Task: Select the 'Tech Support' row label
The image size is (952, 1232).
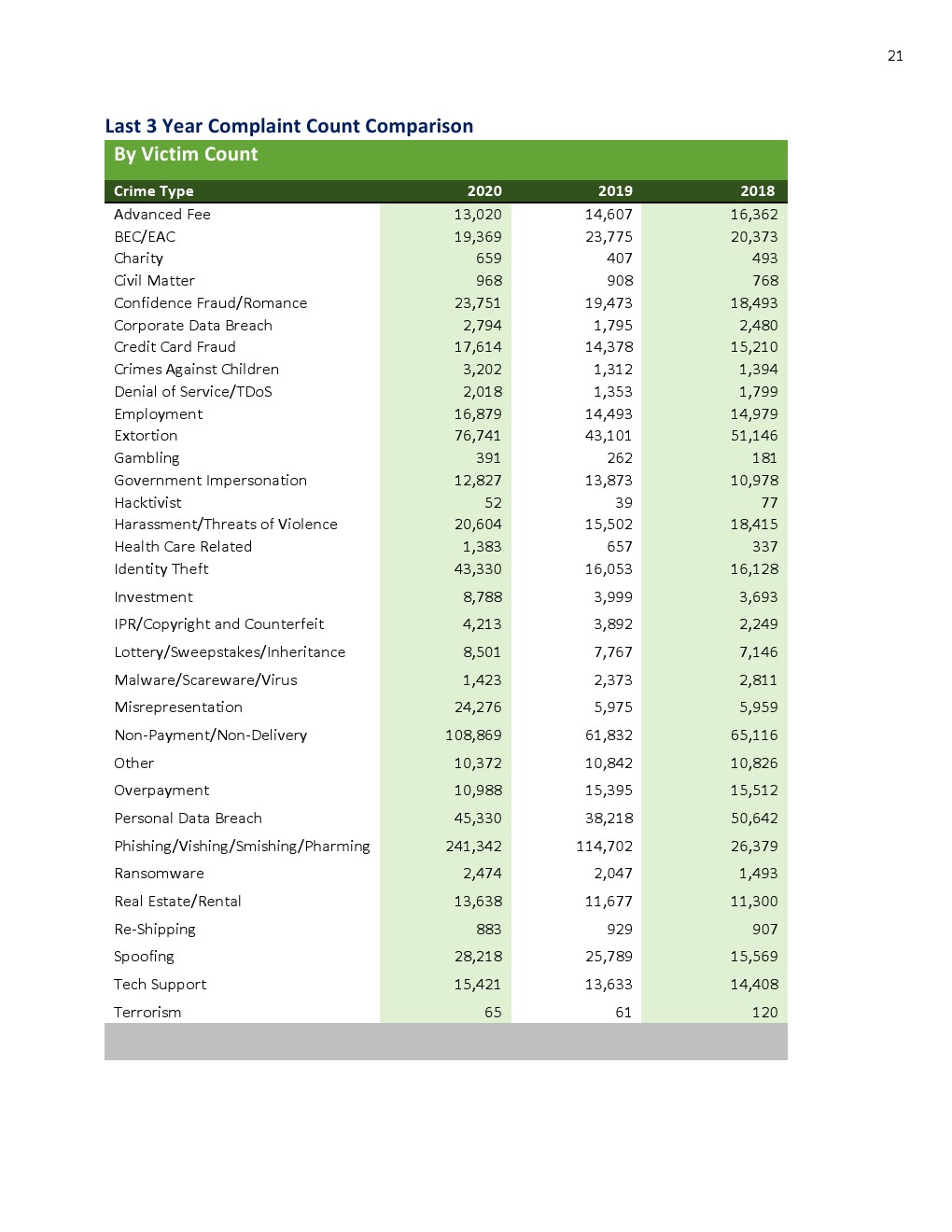Action: 160,985
